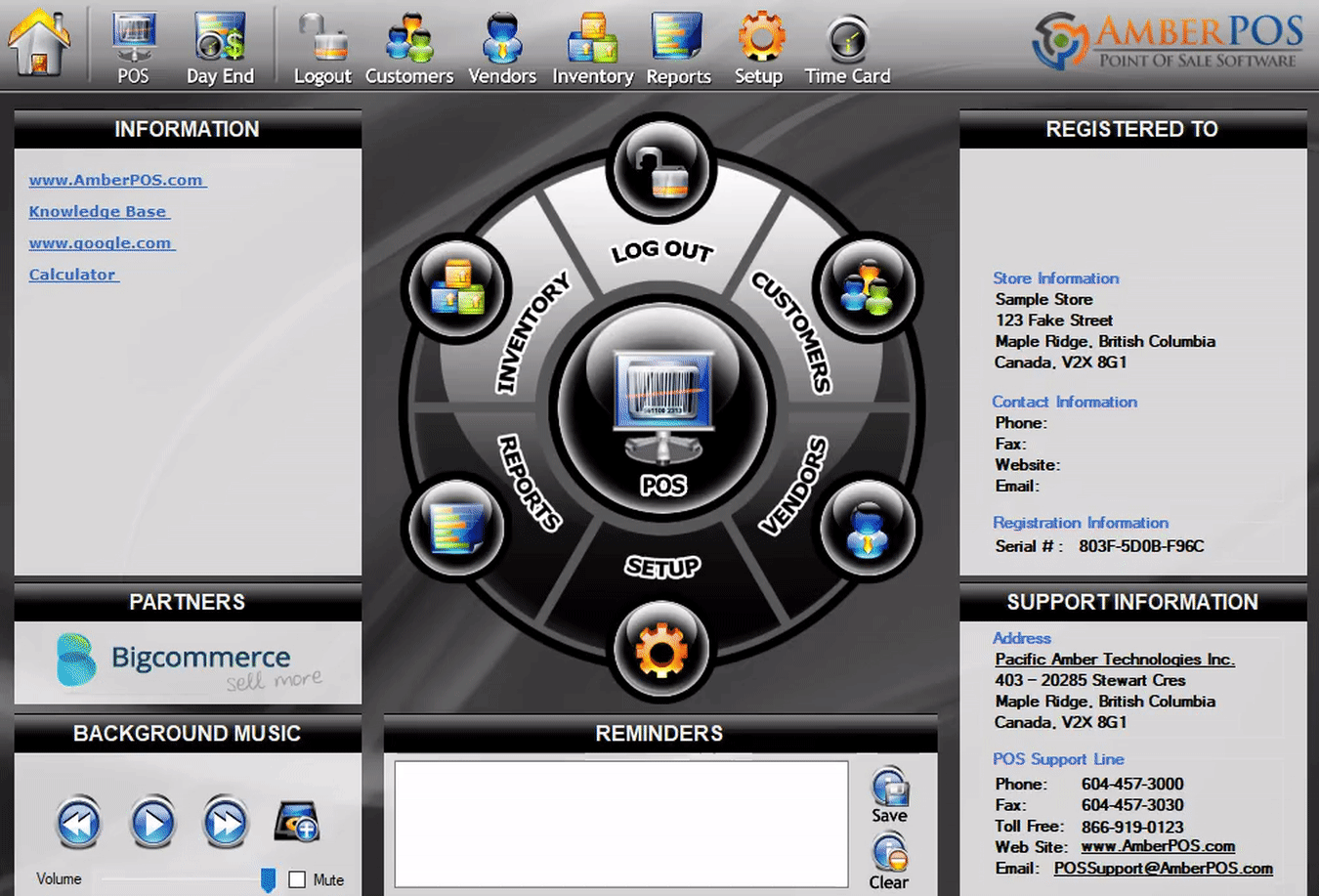This screenshot has width=1319, height=896.
Task: Click the Customers icon on the wheel
Action: coord(867,287)
